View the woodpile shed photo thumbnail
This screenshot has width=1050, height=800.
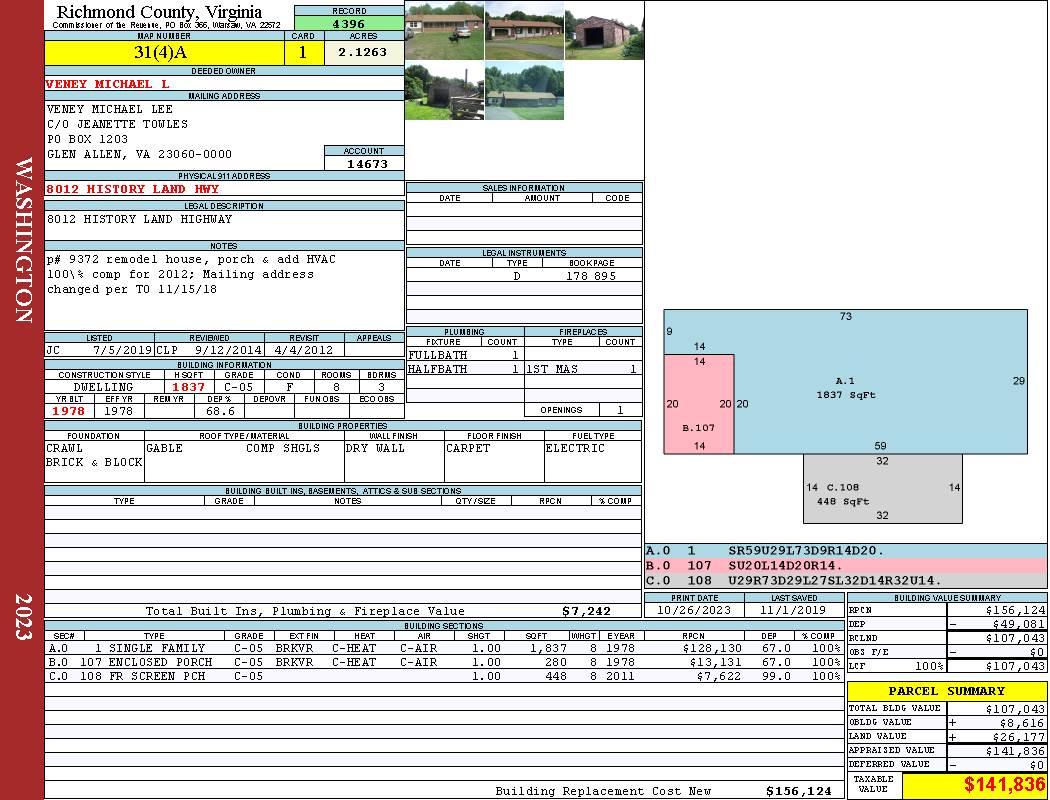(445, 91)
